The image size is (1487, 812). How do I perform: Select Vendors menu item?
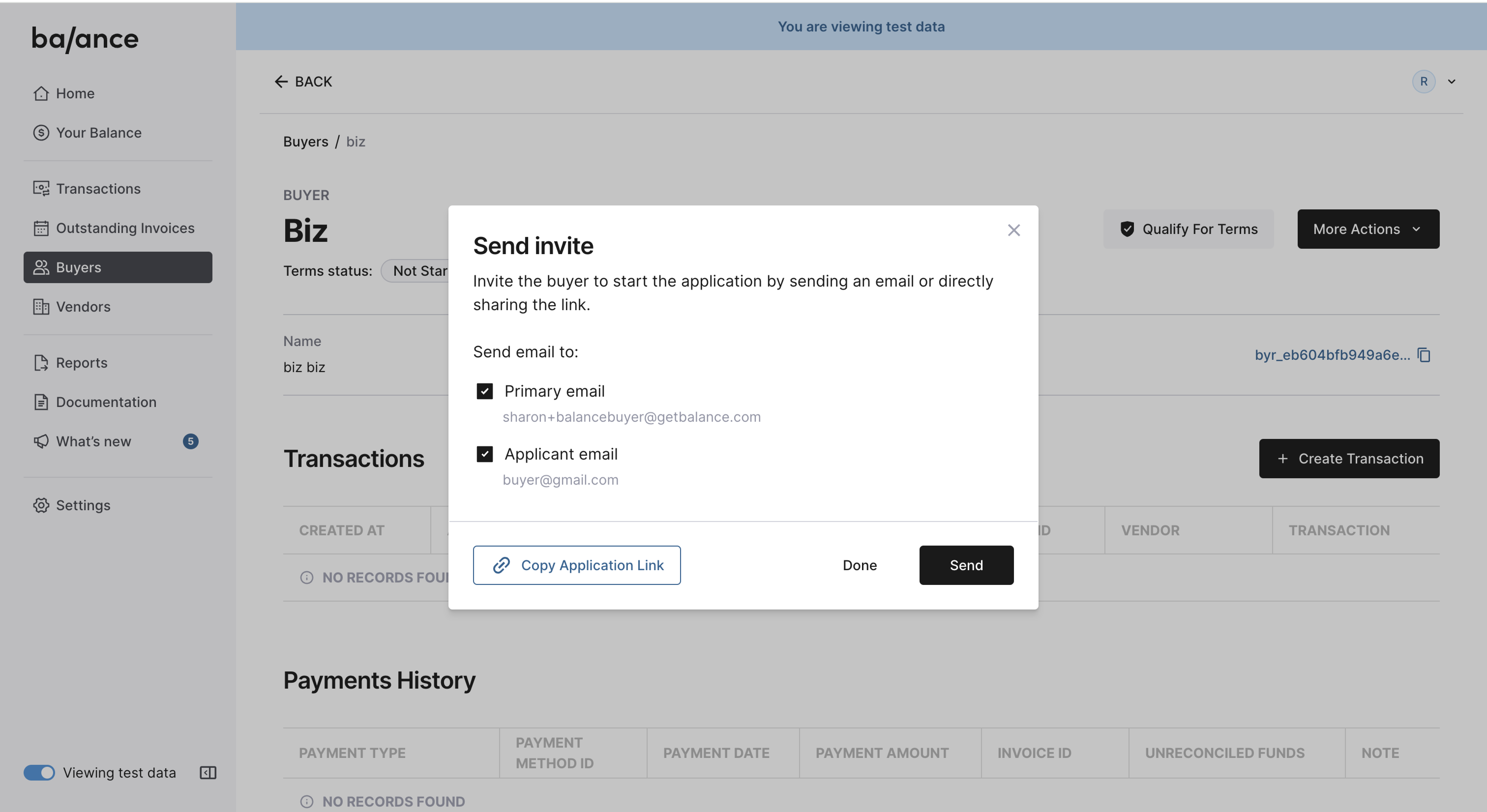(118, 306)
